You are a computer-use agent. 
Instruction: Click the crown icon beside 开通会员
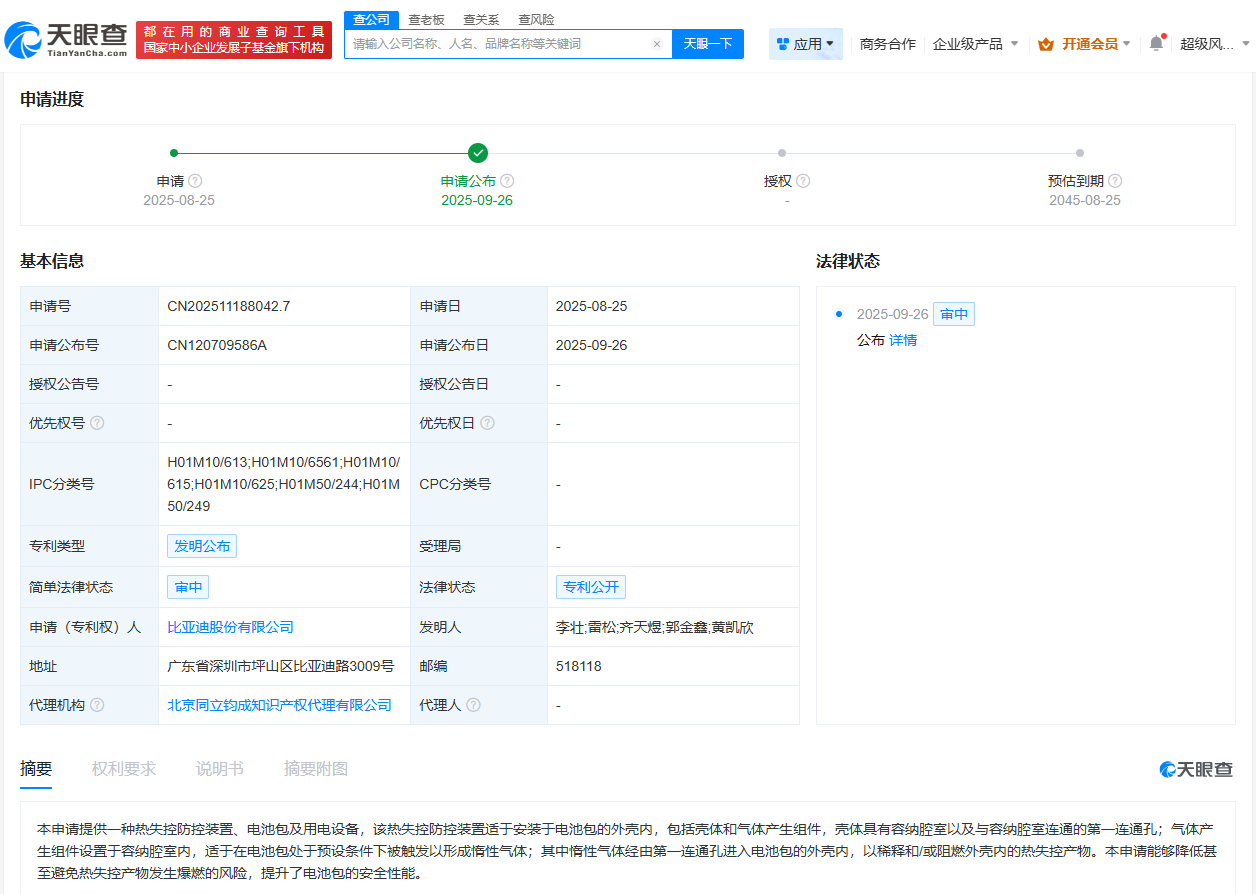(x=1047, y=44)
